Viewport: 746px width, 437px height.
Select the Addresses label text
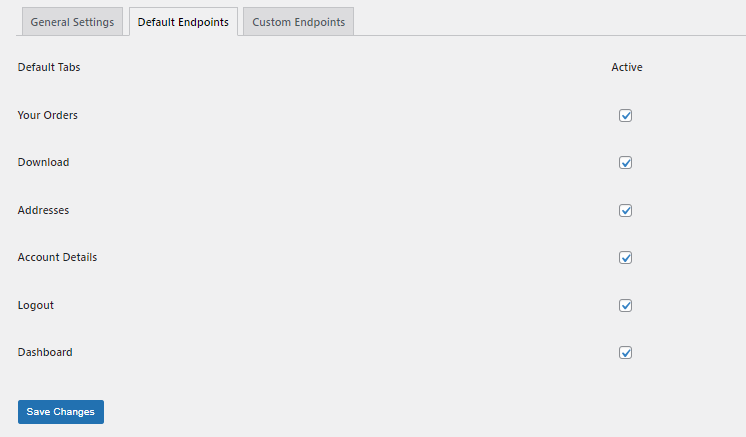(x=44, y=210)
